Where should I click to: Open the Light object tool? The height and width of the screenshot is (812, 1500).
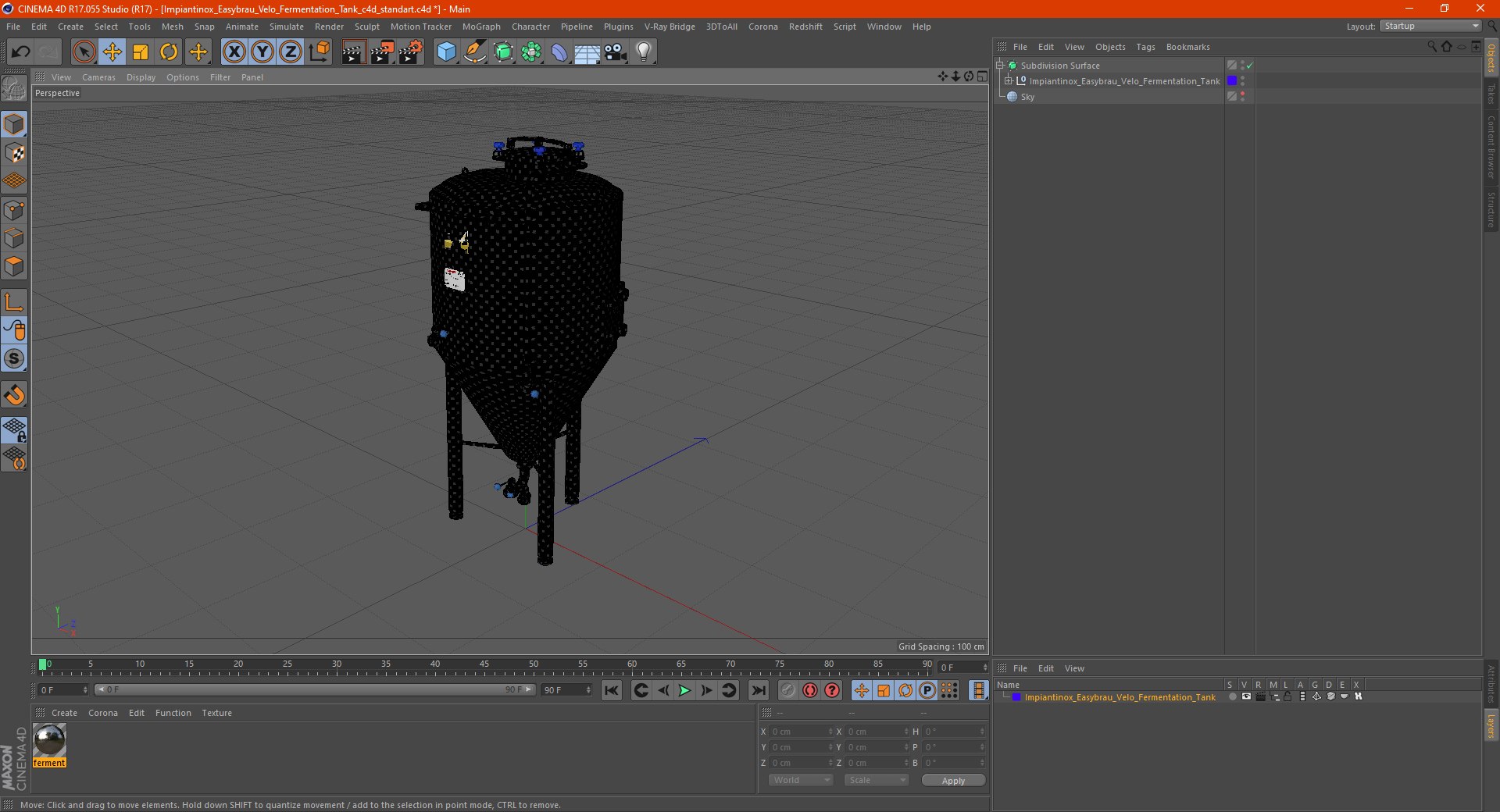[643, 52]
